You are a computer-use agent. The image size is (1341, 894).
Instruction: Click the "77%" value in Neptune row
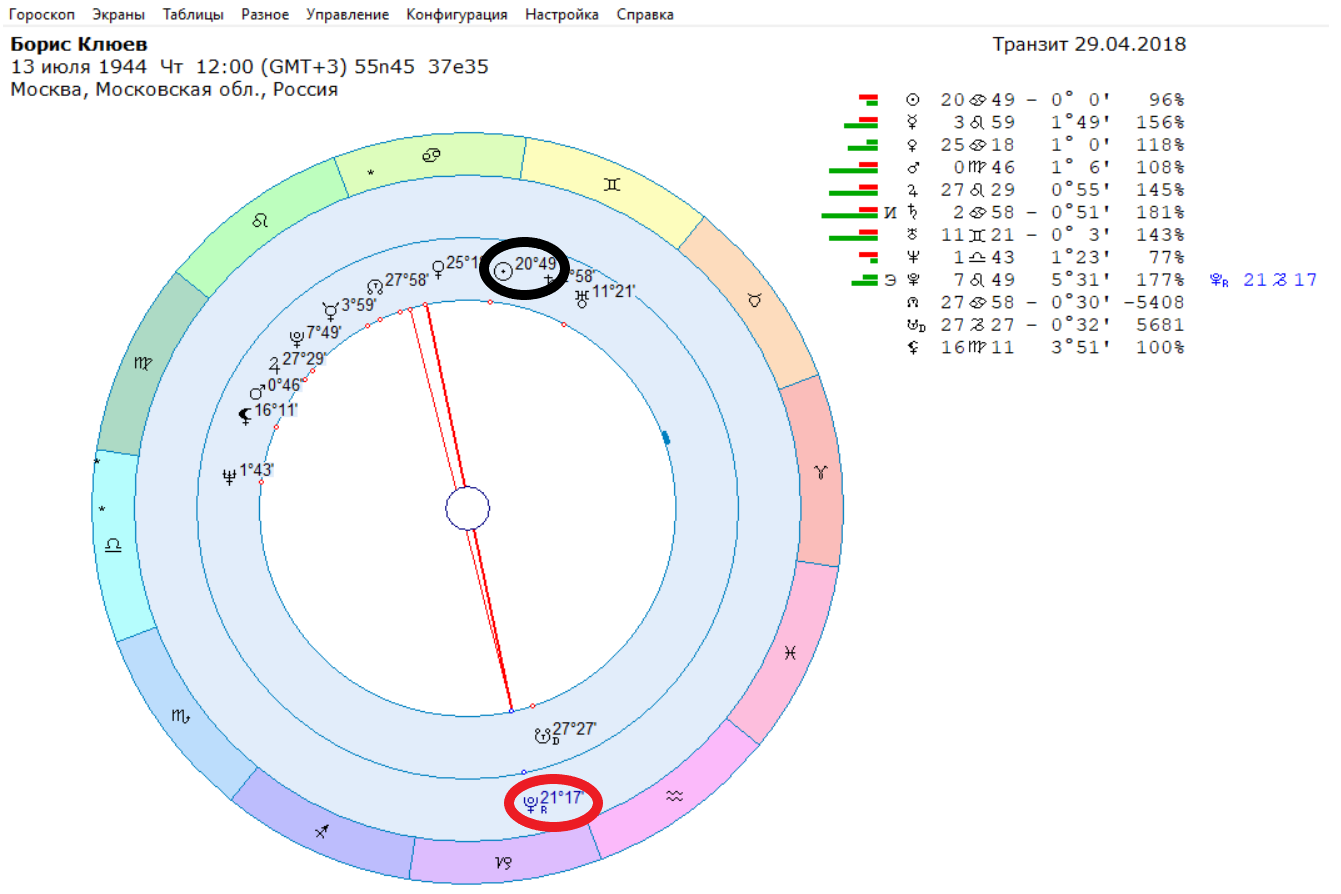(1166, 257)
